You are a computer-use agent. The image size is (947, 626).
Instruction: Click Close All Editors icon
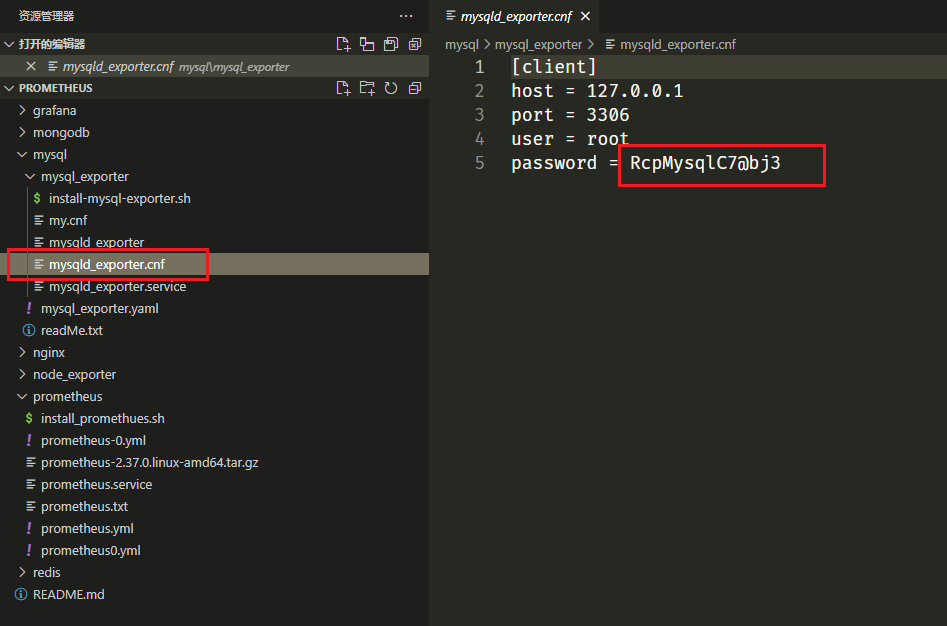[x=414, y=44]
